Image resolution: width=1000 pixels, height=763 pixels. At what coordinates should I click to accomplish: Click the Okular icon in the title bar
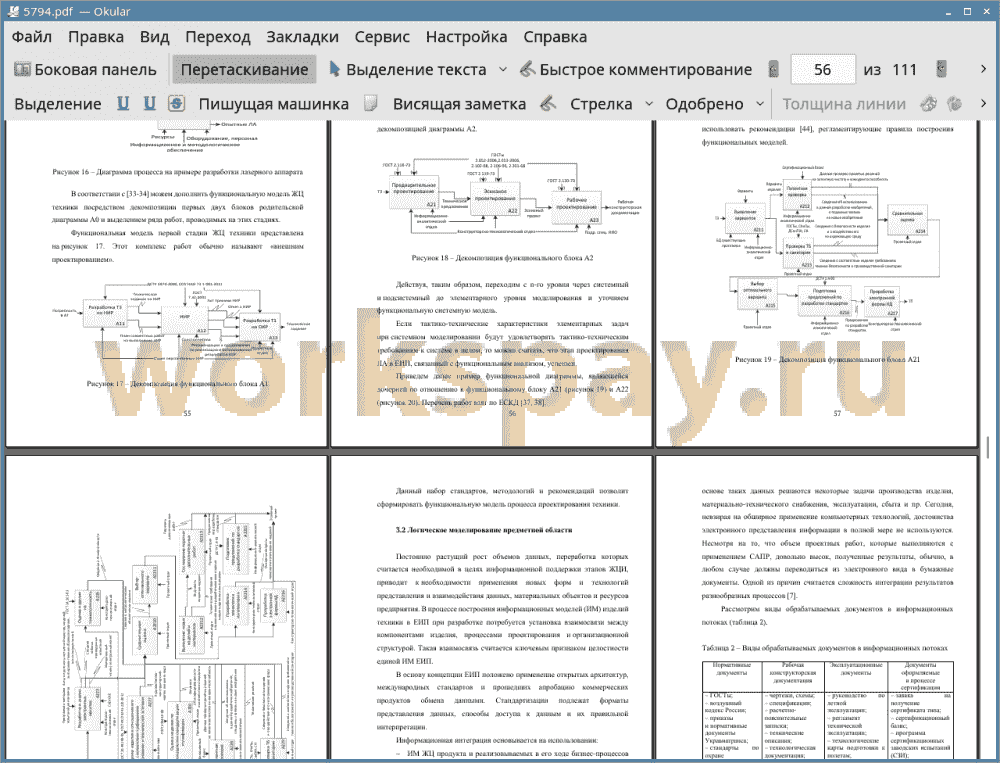click(11, 11)
